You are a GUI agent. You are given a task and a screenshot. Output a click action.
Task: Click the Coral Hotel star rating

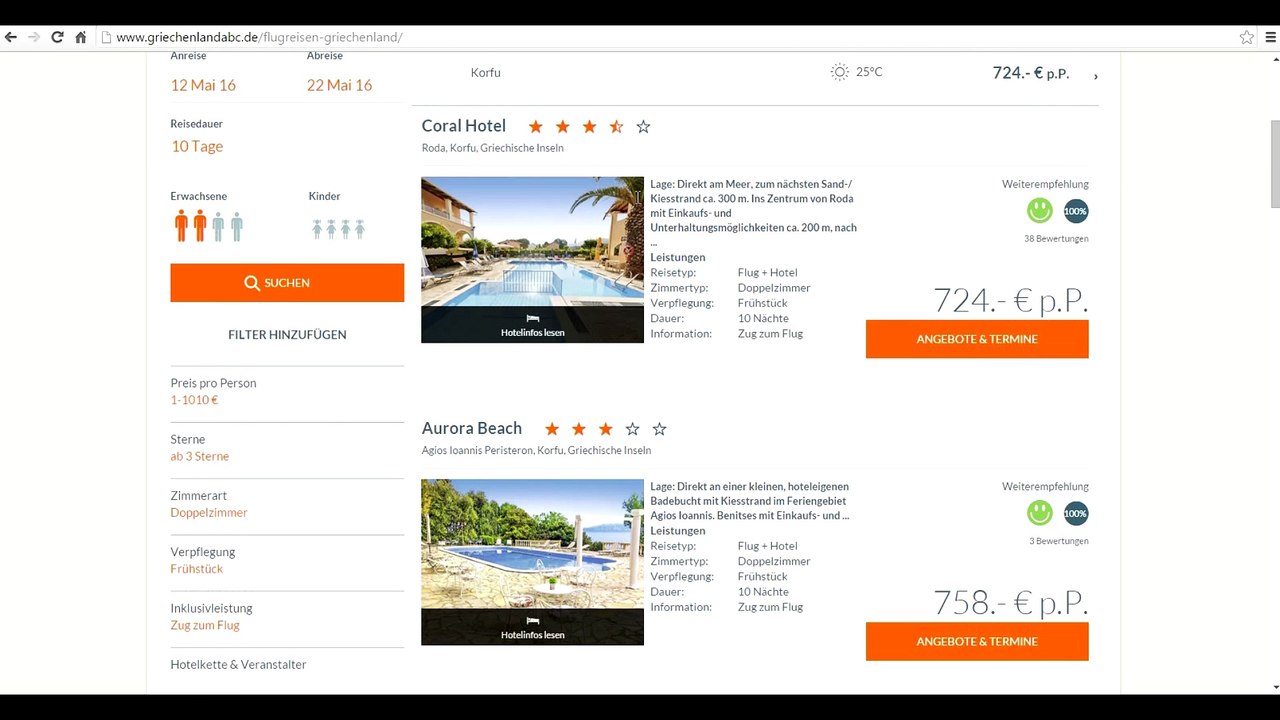click(x=589, y=127)
